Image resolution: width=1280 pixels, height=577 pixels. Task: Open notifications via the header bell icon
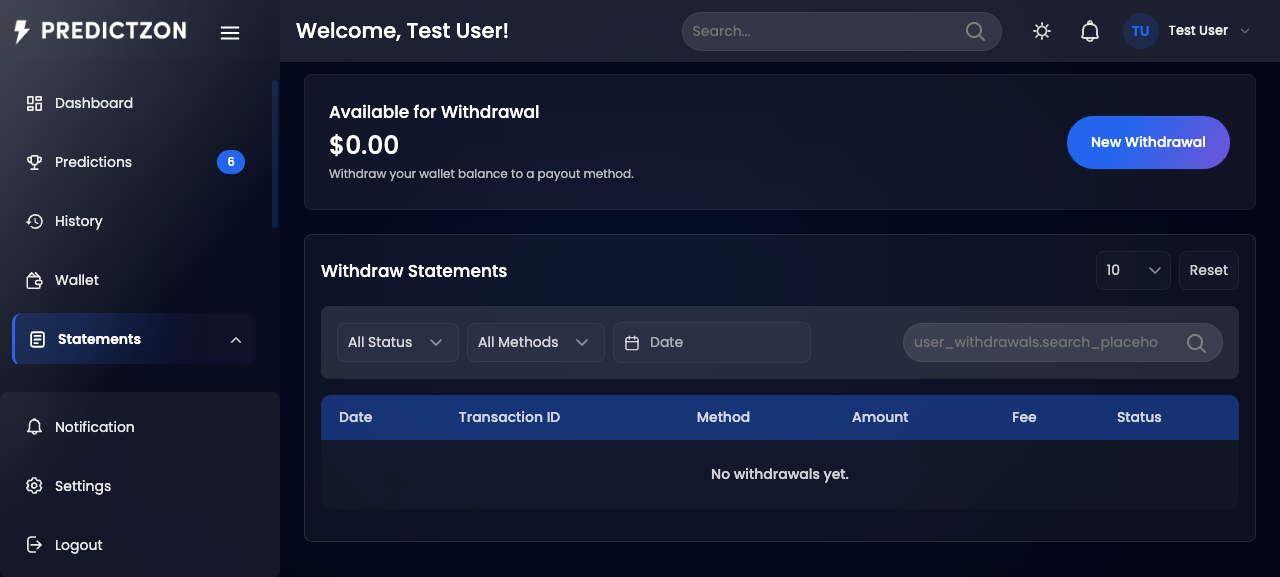(x=1090, y=31)
